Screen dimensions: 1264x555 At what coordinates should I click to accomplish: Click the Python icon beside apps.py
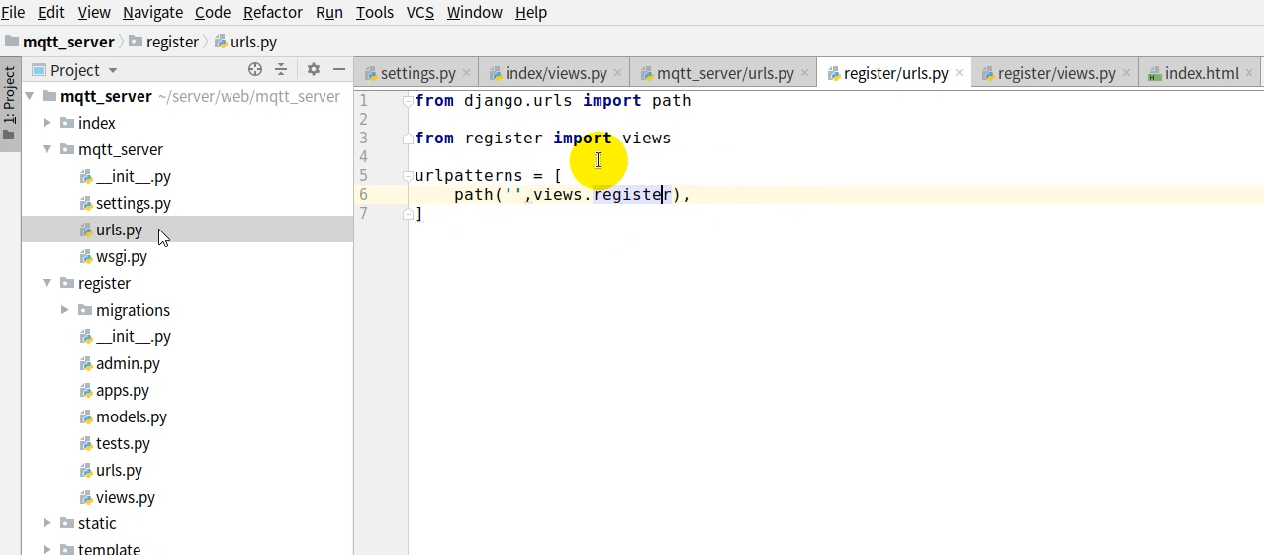[86, 390]
